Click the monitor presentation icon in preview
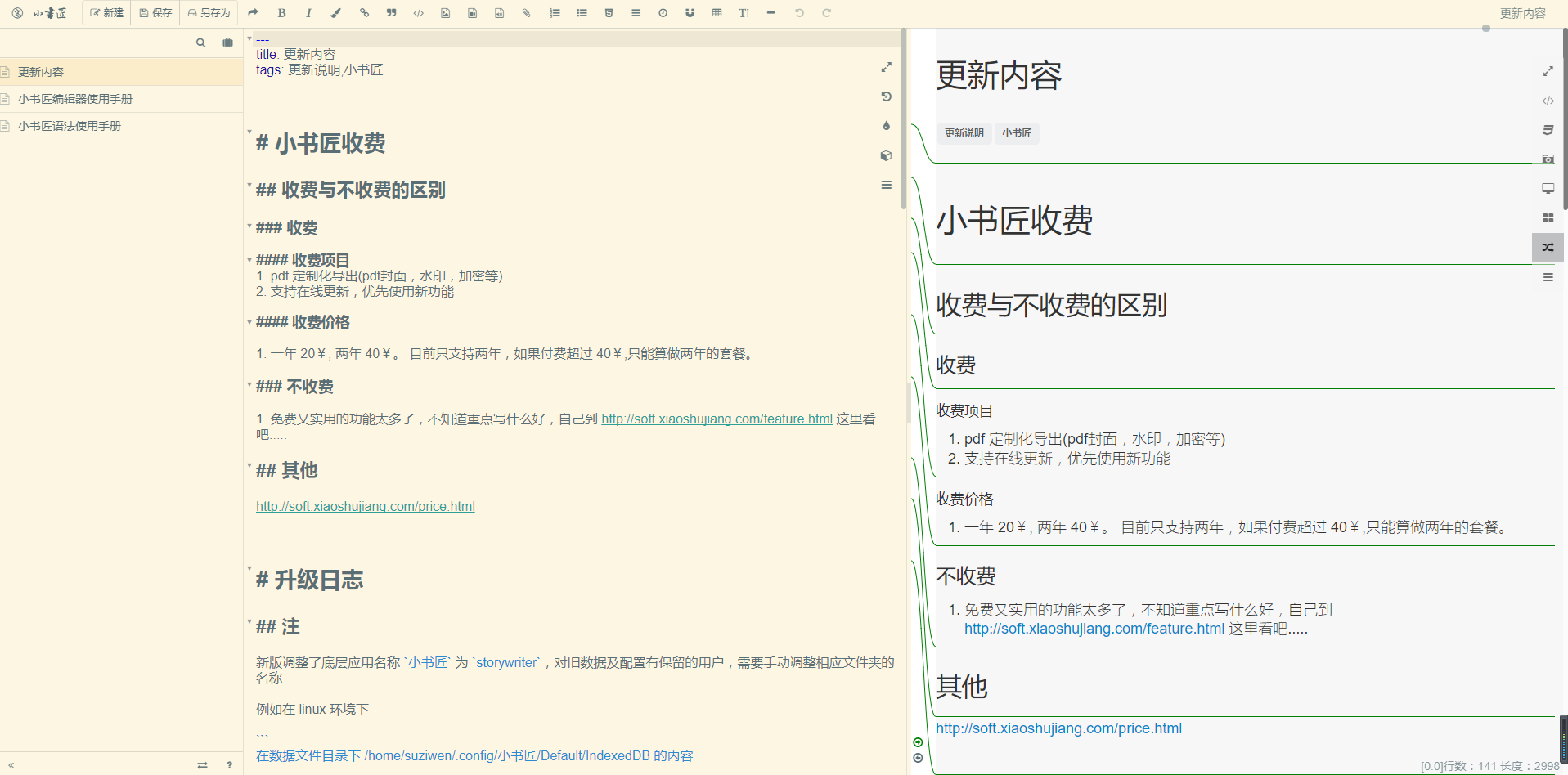 pos(1548,189)
